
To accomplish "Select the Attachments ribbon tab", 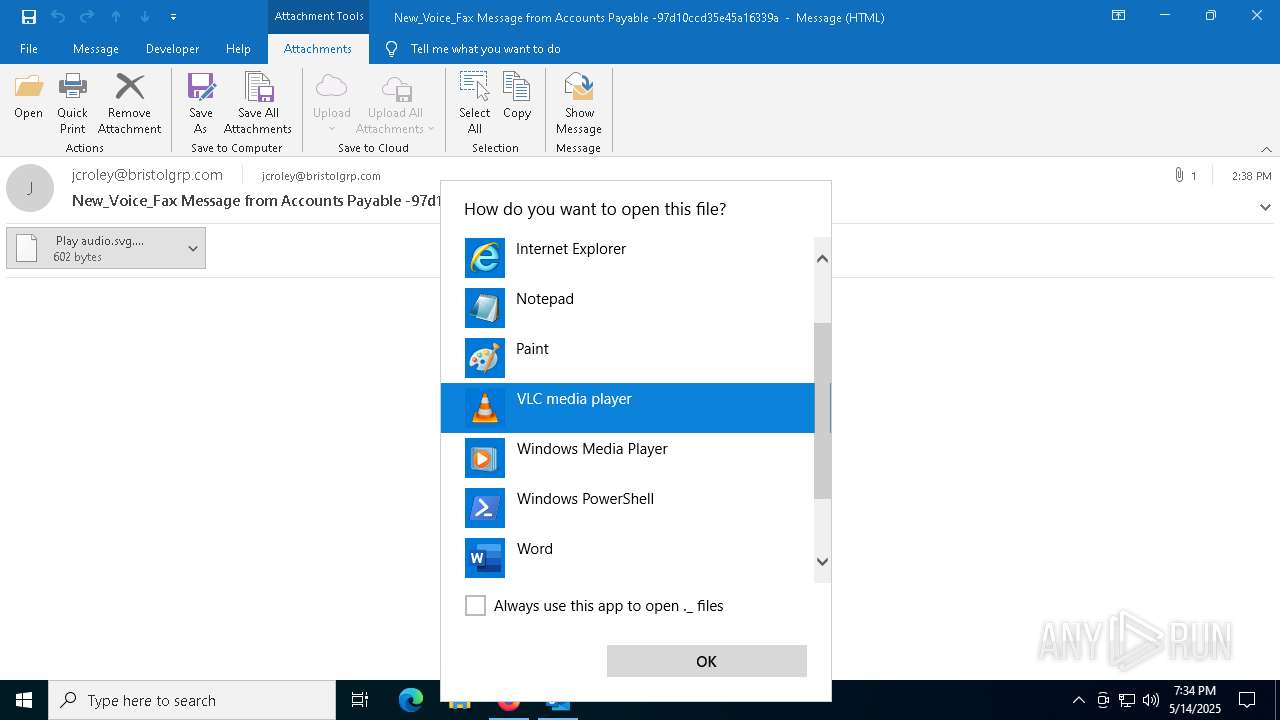I will point(318,48).
